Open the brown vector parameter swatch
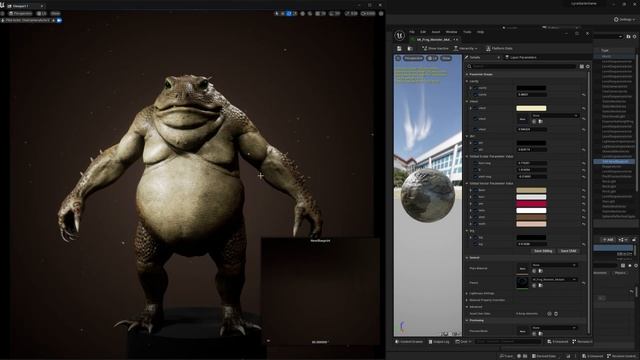 [x=531, y=217]
